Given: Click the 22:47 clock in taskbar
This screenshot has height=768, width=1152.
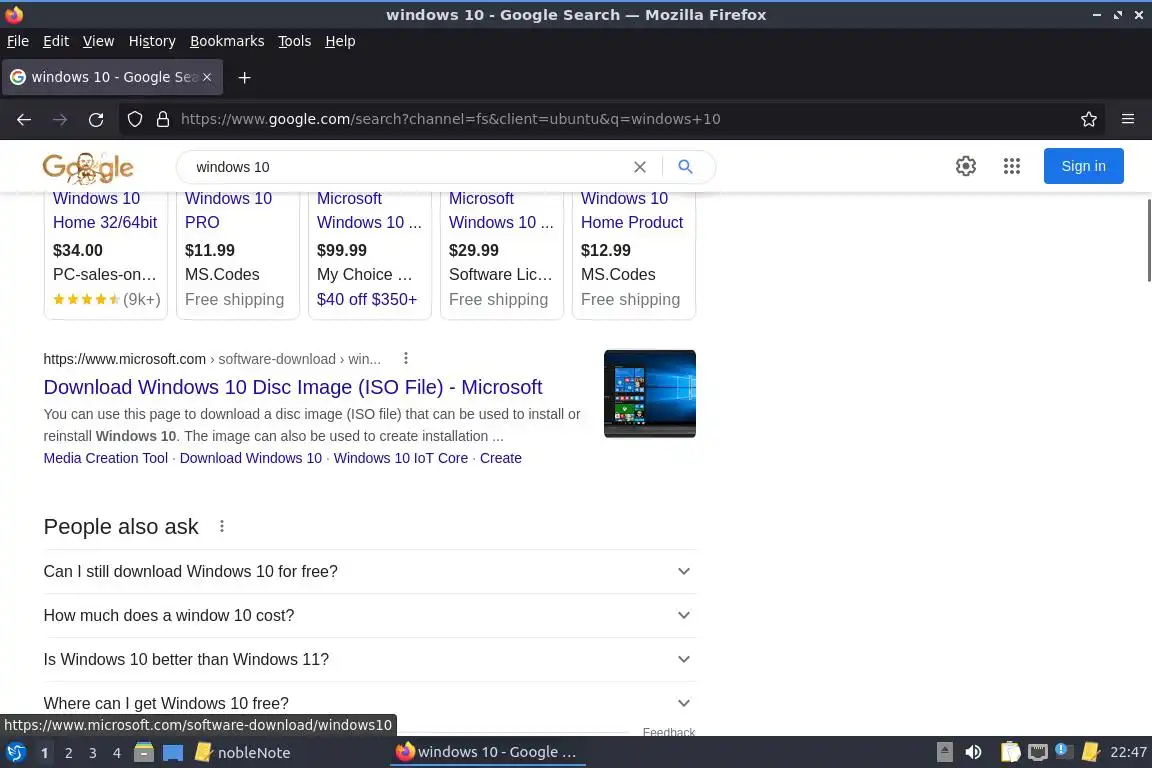Looking at the screenshot, I should pyautogui.click(x=1128, y=752).
